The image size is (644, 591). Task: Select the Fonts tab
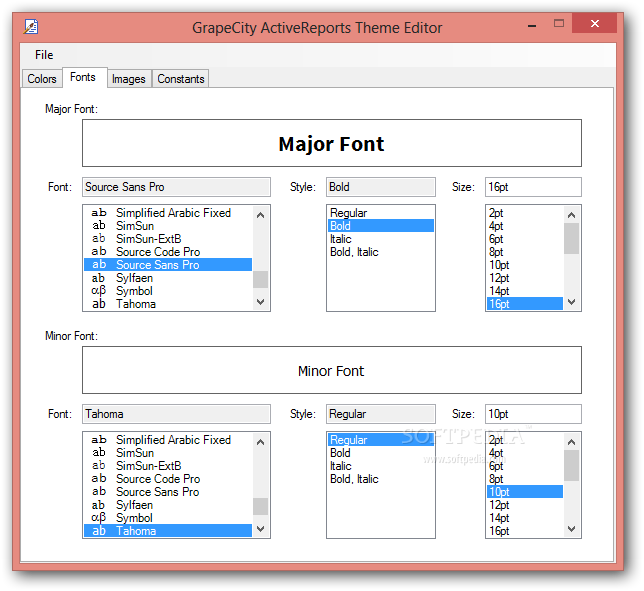[x=83, y=77]
